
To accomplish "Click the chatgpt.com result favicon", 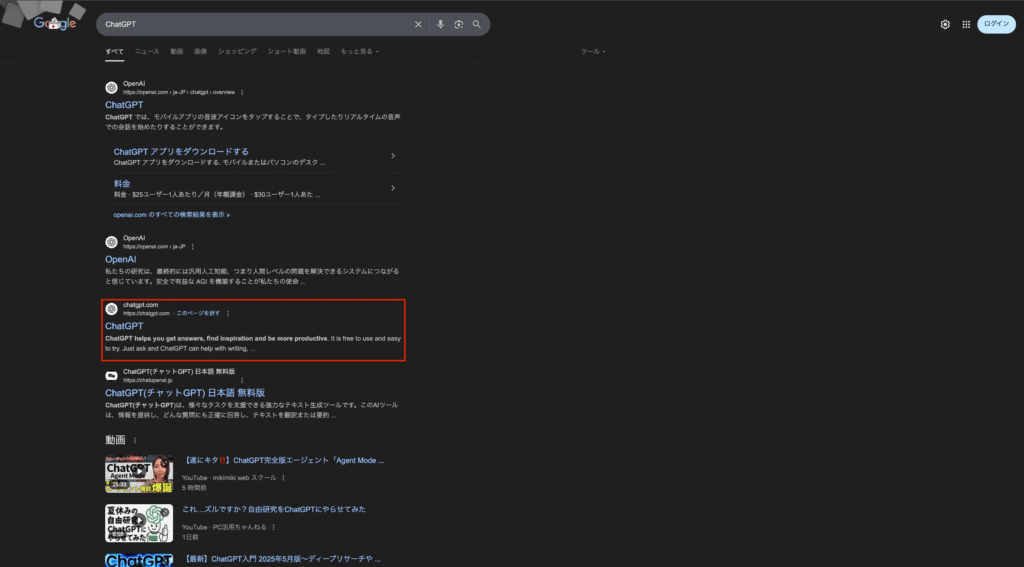I will pyautogui.click(x=112, y=309).
